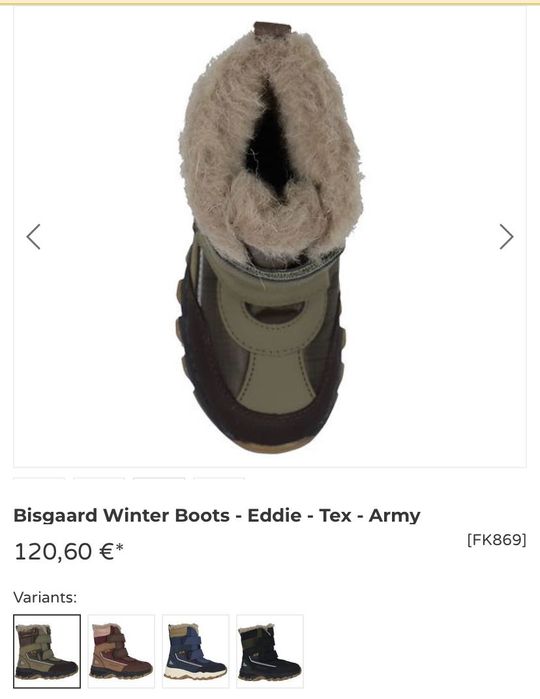Select the first gallery thumbnail below the image
This screenshot has height=699, width=540.
tap(39, 478)
